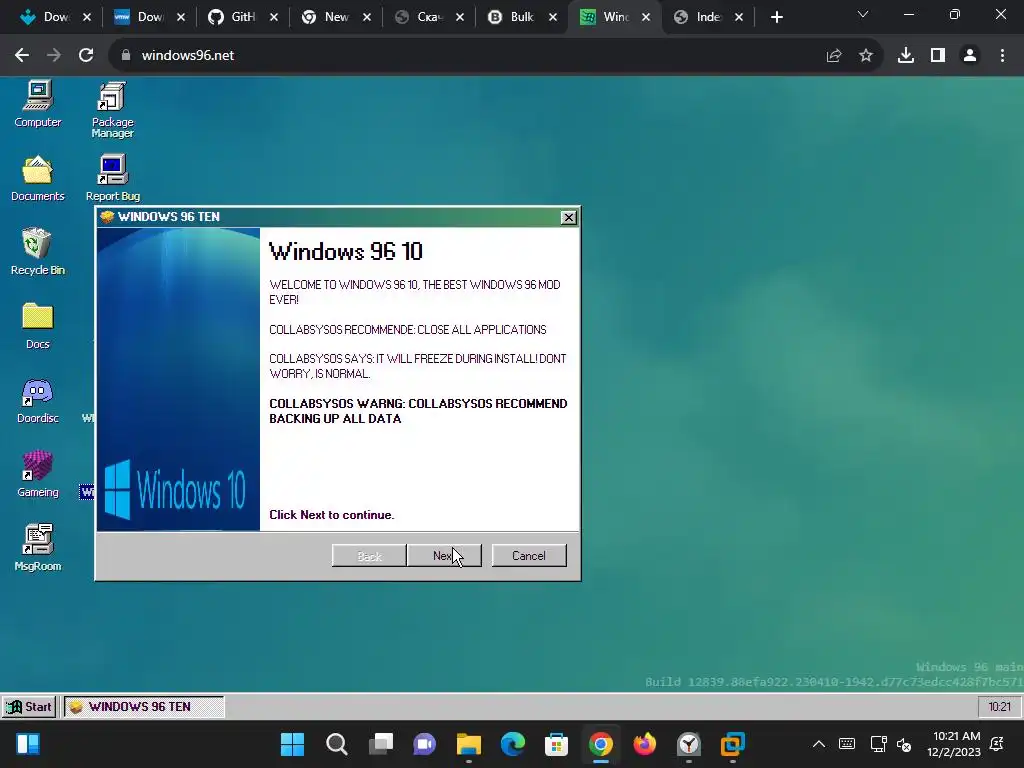Open the Gameing shortcut icon
The image size is (1024, 768).
point(37,475)
